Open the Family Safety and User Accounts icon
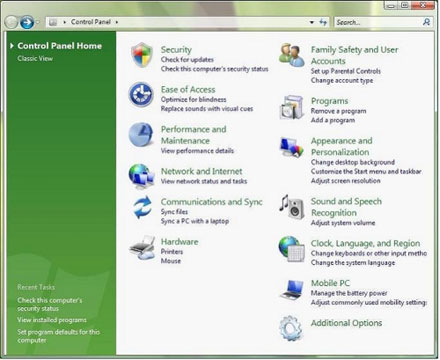This screenshot has height=360, width=440. tap(292, 55)
